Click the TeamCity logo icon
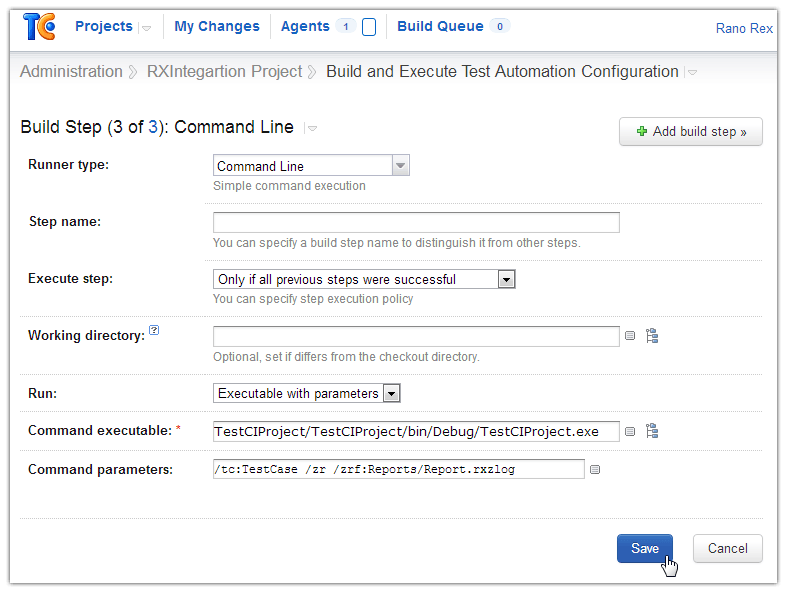 click(x=39, y=27)
